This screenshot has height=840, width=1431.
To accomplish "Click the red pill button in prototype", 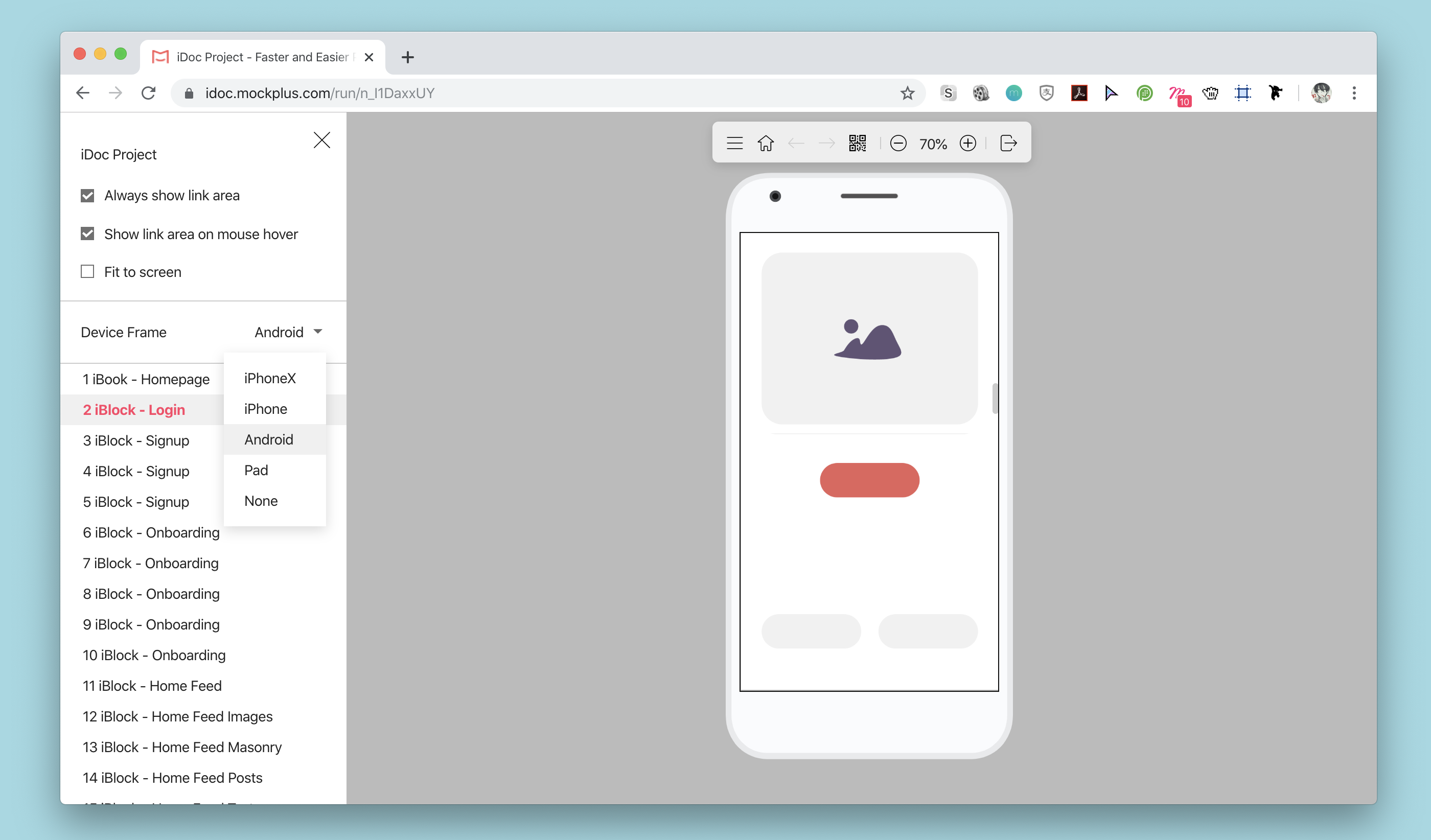I will [x=869, y=480].
